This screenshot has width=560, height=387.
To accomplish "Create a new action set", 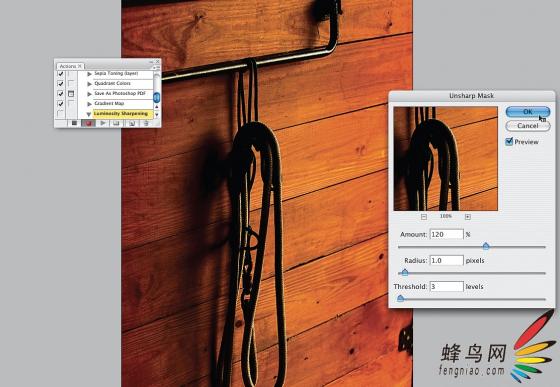I will pyautogui.click(x=116, y=123).
